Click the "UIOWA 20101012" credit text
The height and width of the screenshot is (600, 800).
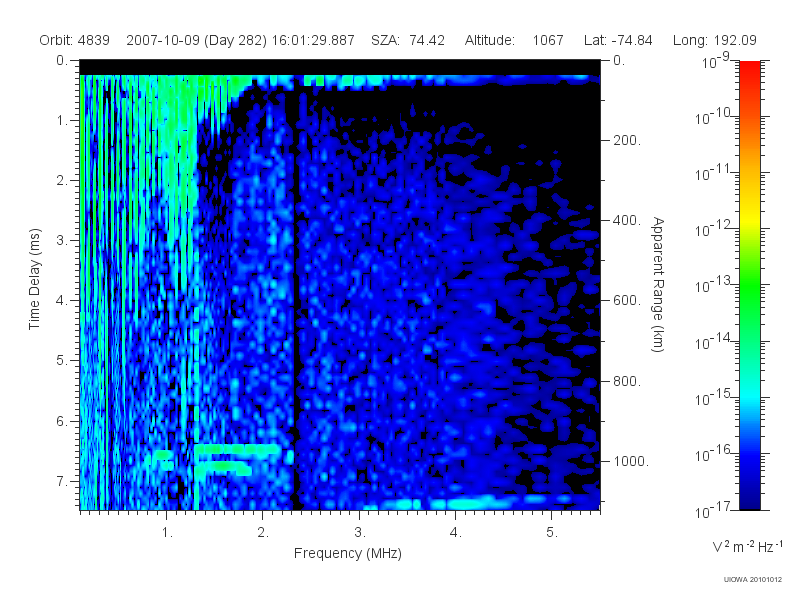753,580
